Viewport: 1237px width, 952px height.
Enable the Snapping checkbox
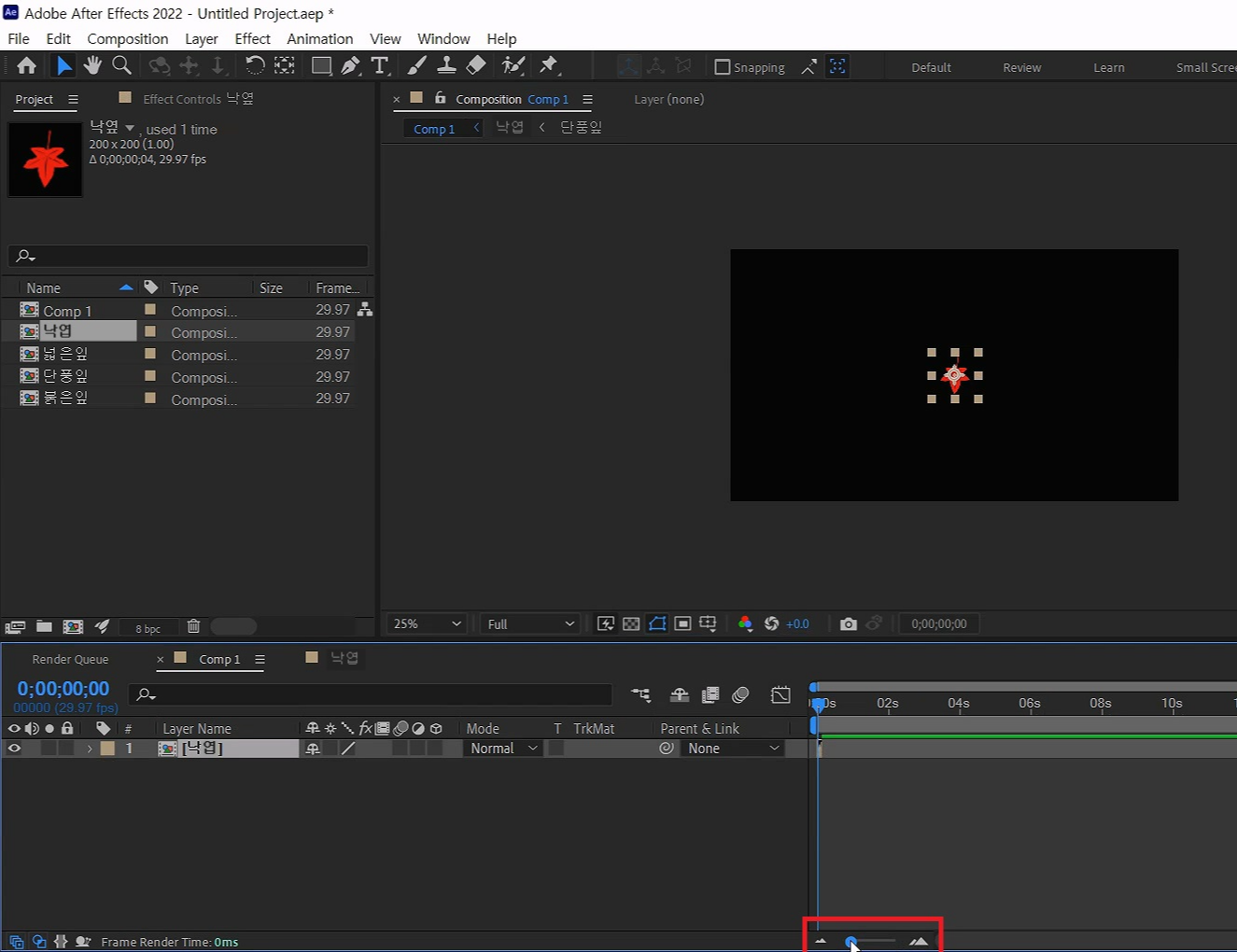(x=722, y=67)
